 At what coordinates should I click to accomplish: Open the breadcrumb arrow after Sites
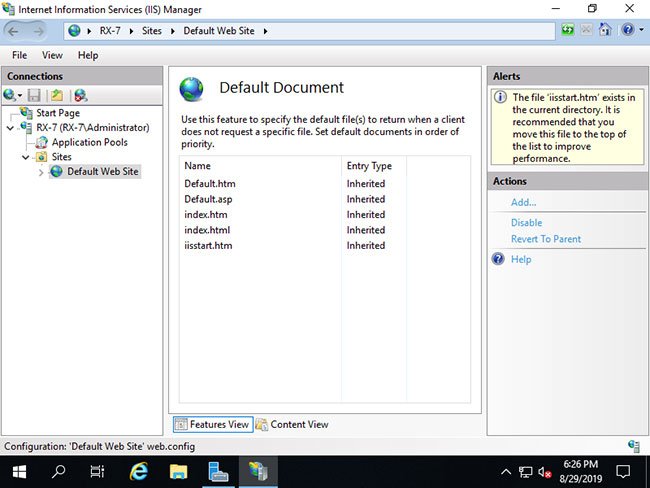pos(173,31)
